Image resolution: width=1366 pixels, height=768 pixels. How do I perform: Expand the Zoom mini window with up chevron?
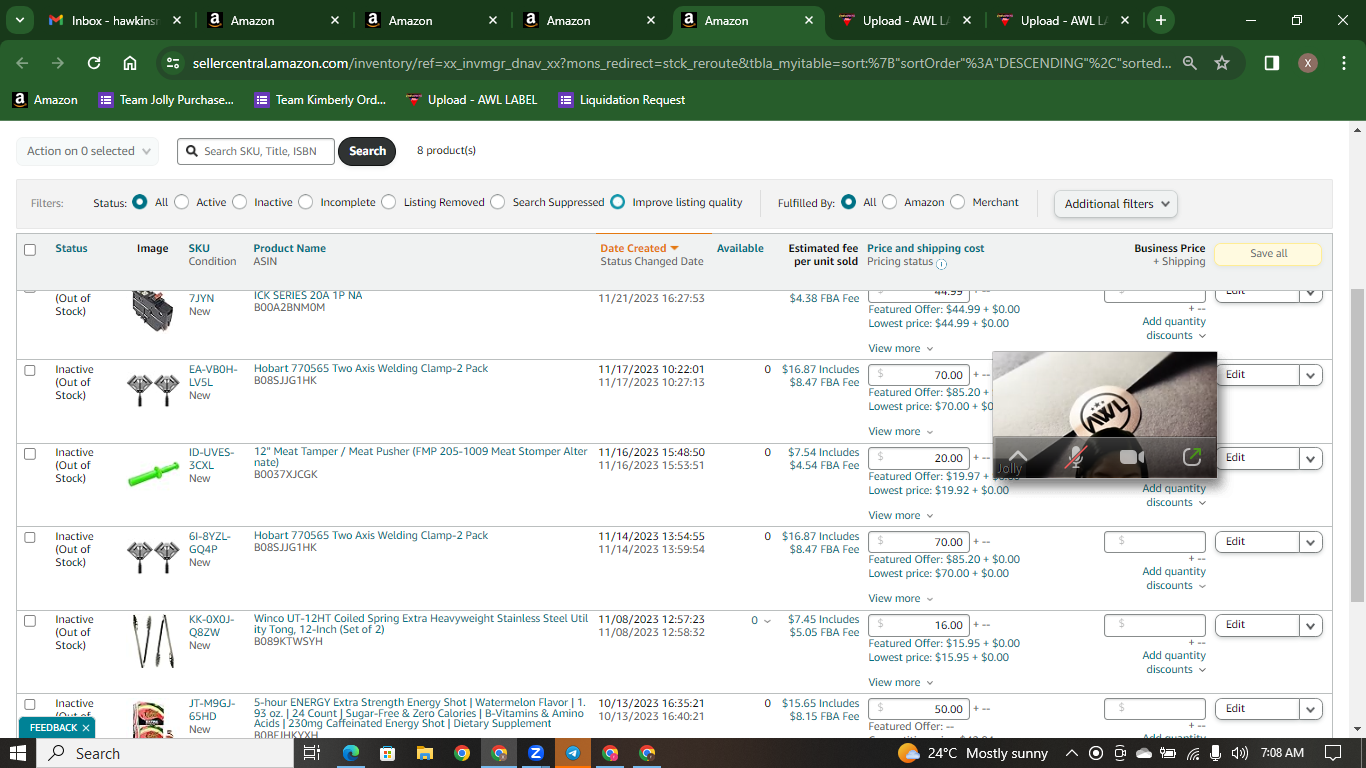(x=1018, y=455)
